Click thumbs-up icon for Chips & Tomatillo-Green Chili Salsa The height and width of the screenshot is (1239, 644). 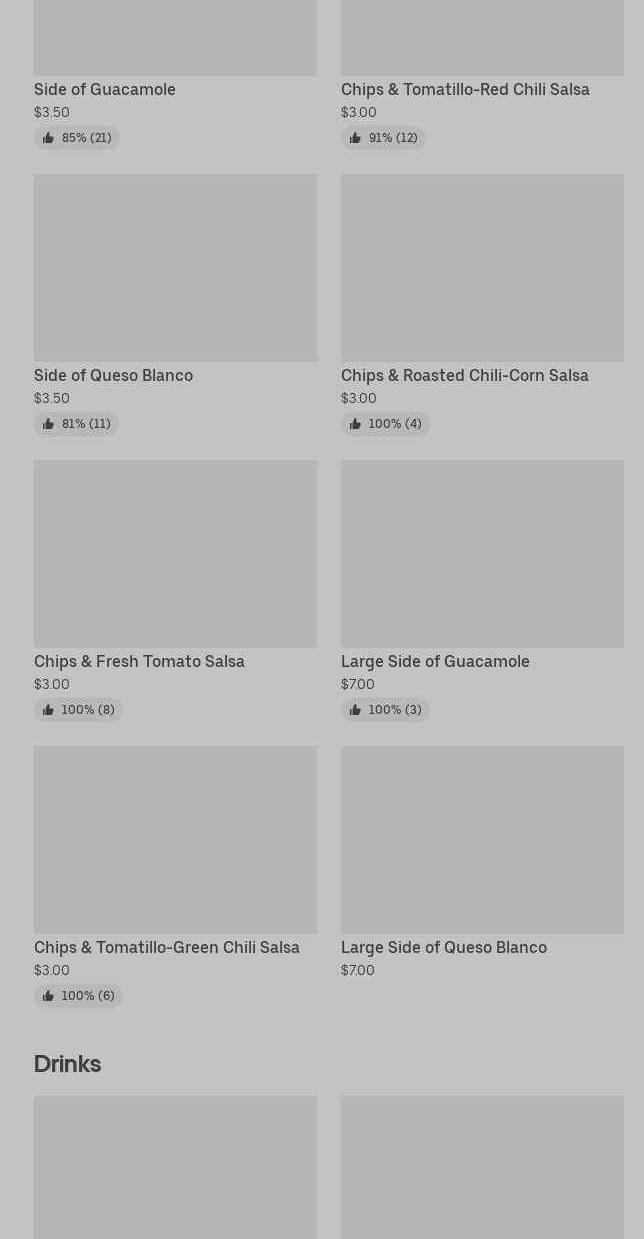(48, 996)
